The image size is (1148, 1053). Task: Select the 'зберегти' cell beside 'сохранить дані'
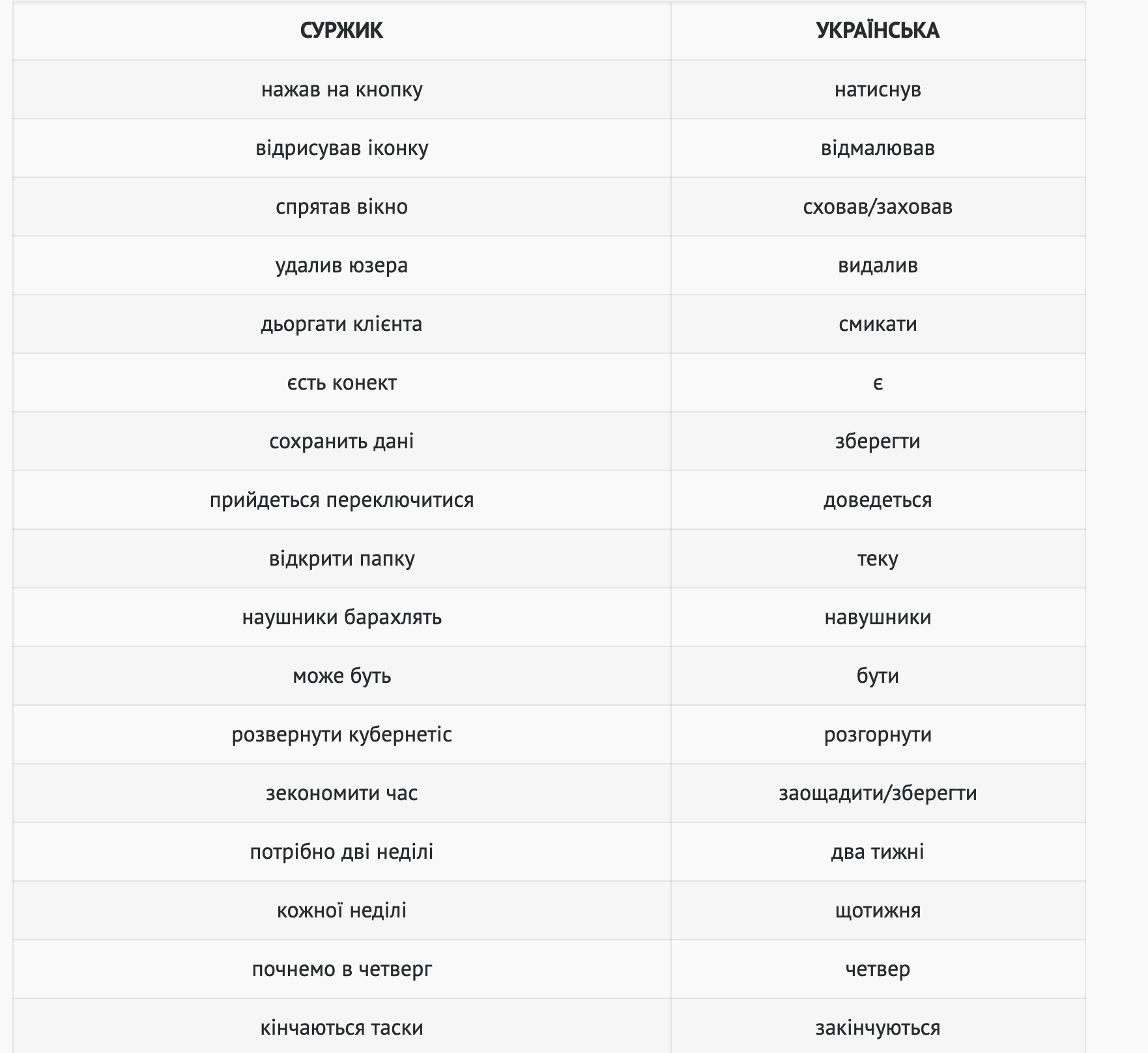click(877, 441)
